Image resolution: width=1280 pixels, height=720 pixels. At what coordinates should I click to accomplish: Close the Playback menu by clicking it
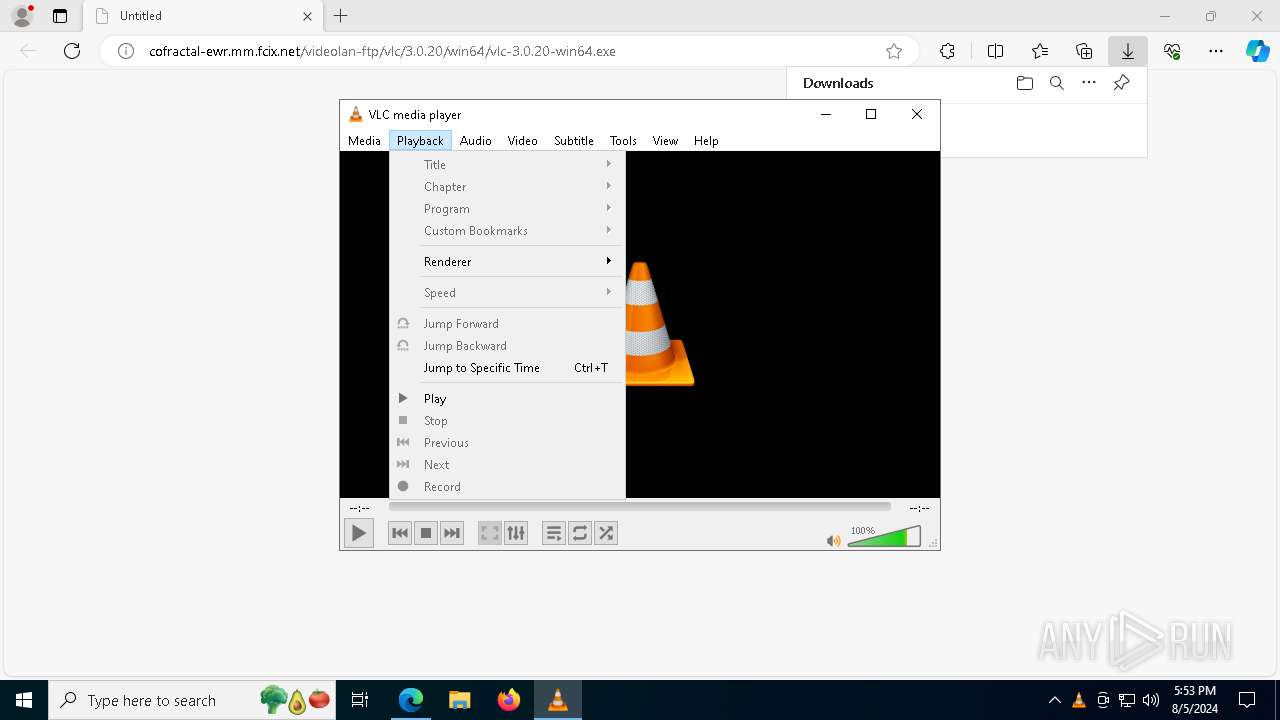(x=420, y=141)
